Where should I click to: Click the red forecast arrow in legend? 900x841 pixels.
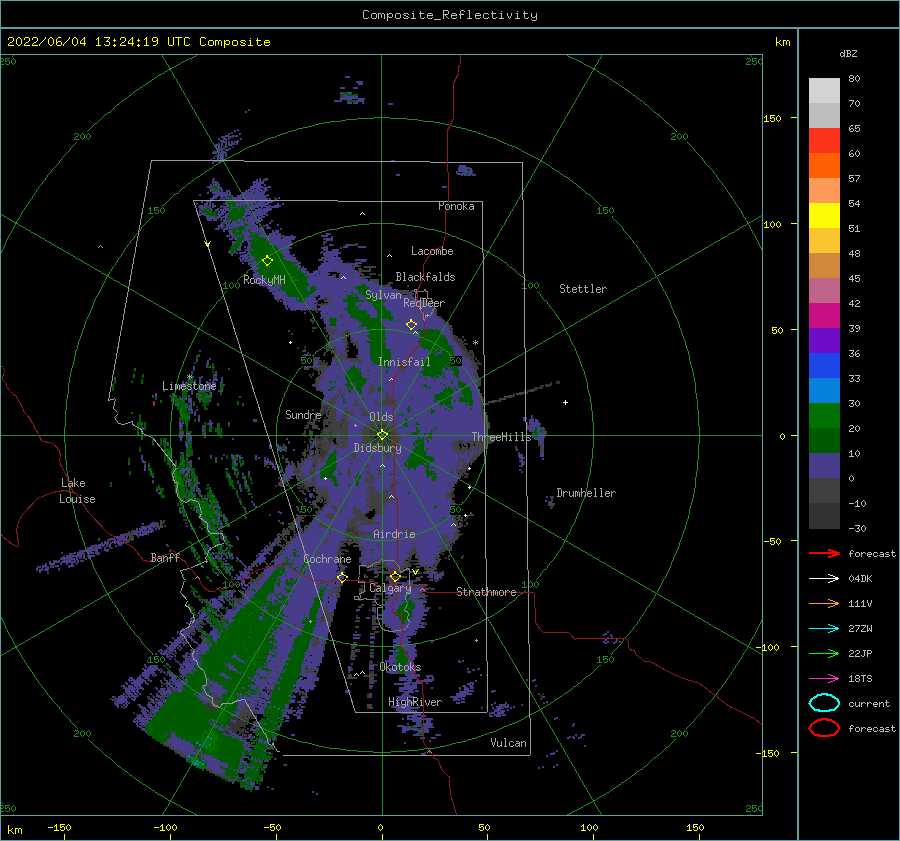[824, 553]
